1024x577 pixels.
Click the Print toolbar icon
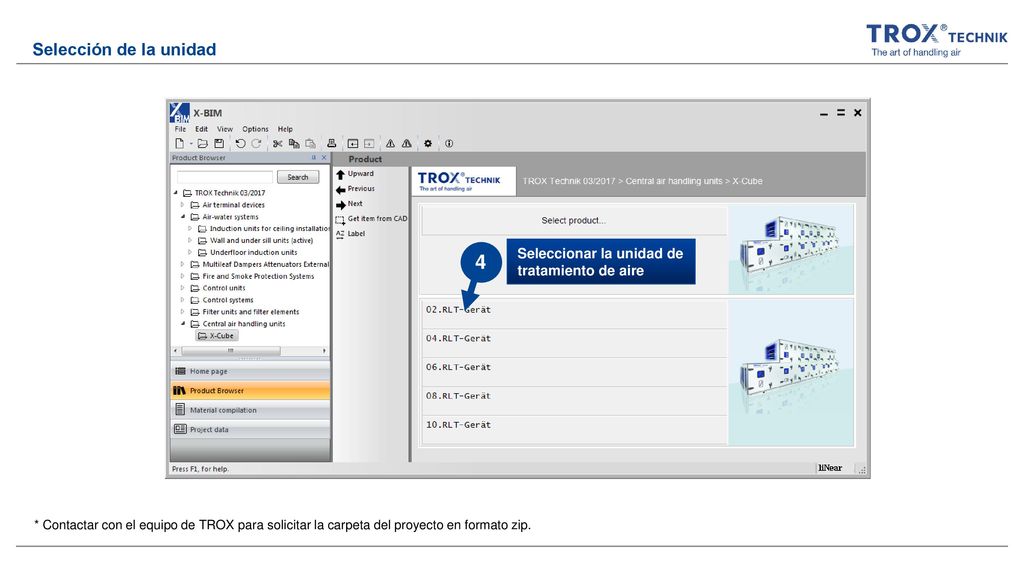click(x=332, y=144)
